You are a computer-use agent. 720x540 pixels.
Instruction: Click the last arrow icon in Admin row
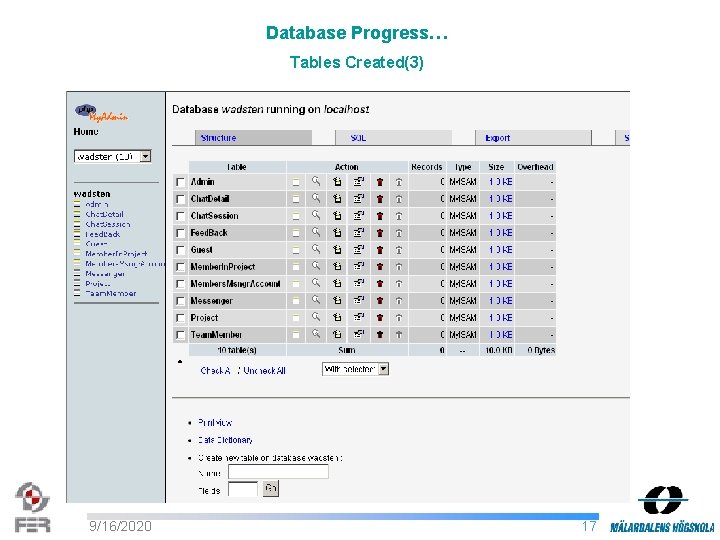coord(399,182)
